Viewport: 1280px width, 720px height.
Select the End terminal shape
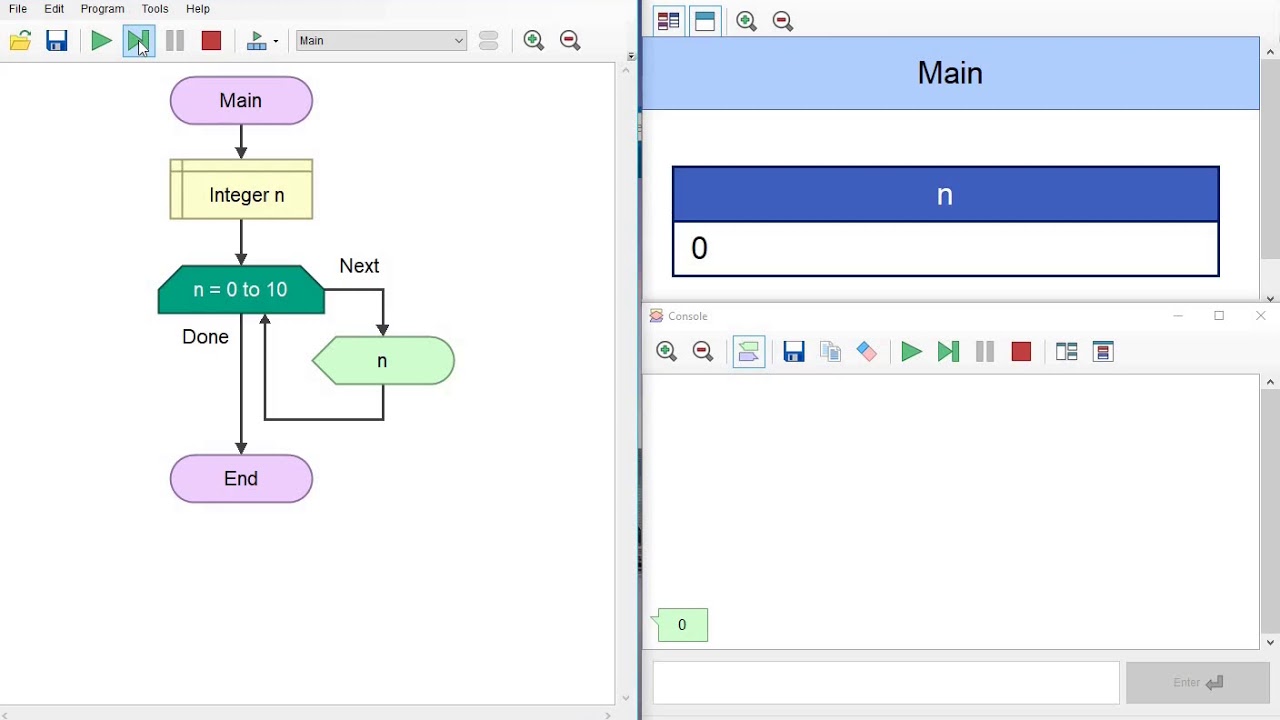point(241,479)
